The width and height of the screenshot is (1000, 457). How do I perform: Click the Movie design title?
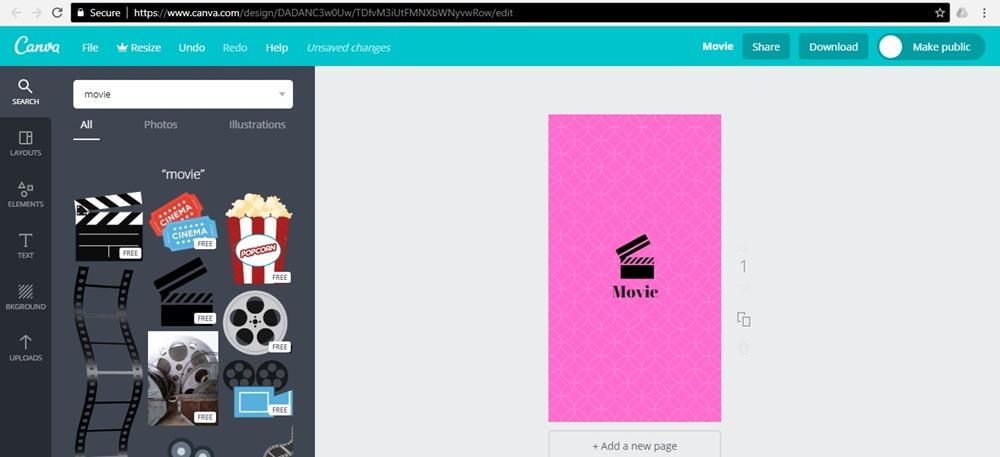coord(717,47)
